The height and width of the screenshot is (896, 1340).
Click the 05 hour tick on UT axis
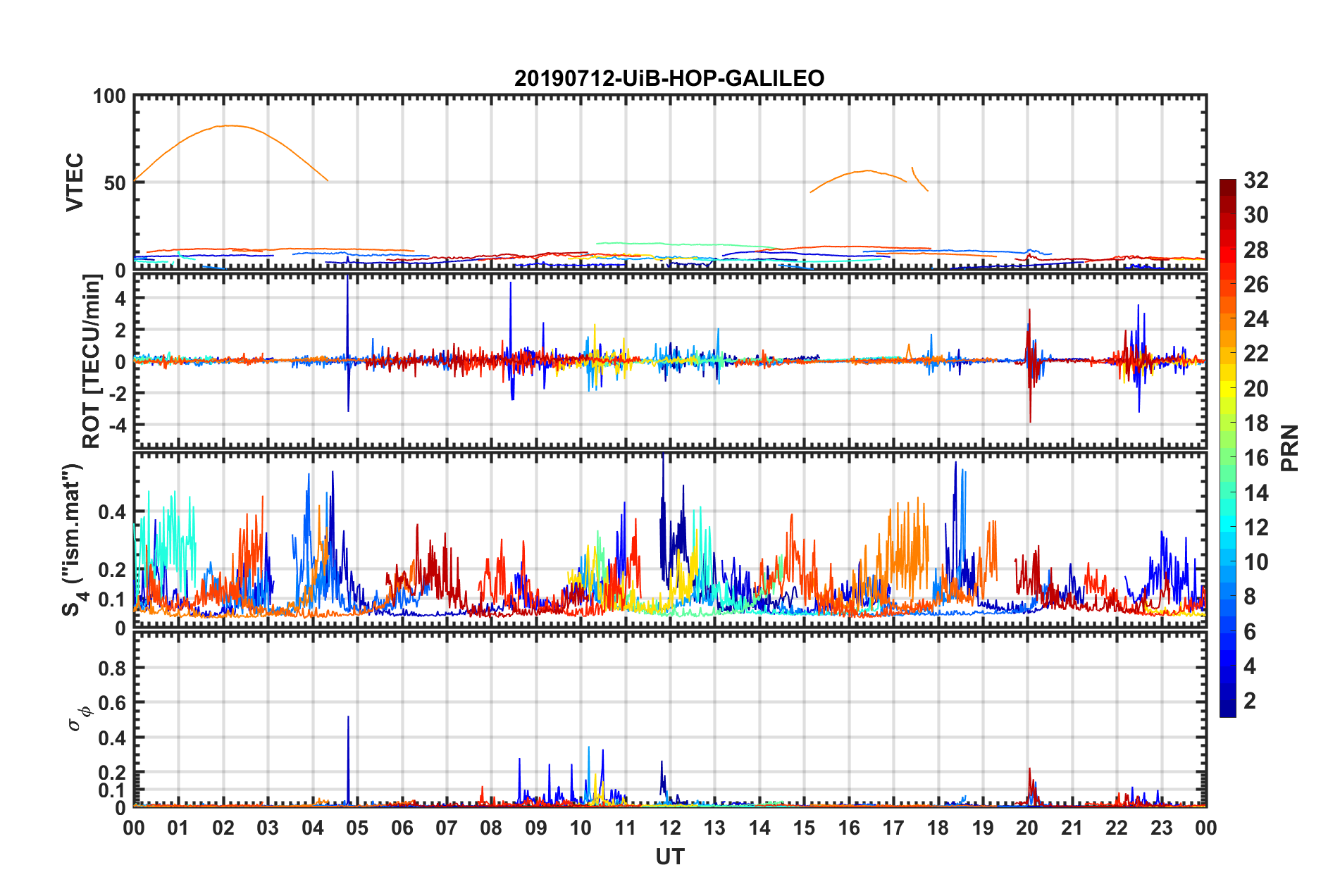click(x=357, y=828)
